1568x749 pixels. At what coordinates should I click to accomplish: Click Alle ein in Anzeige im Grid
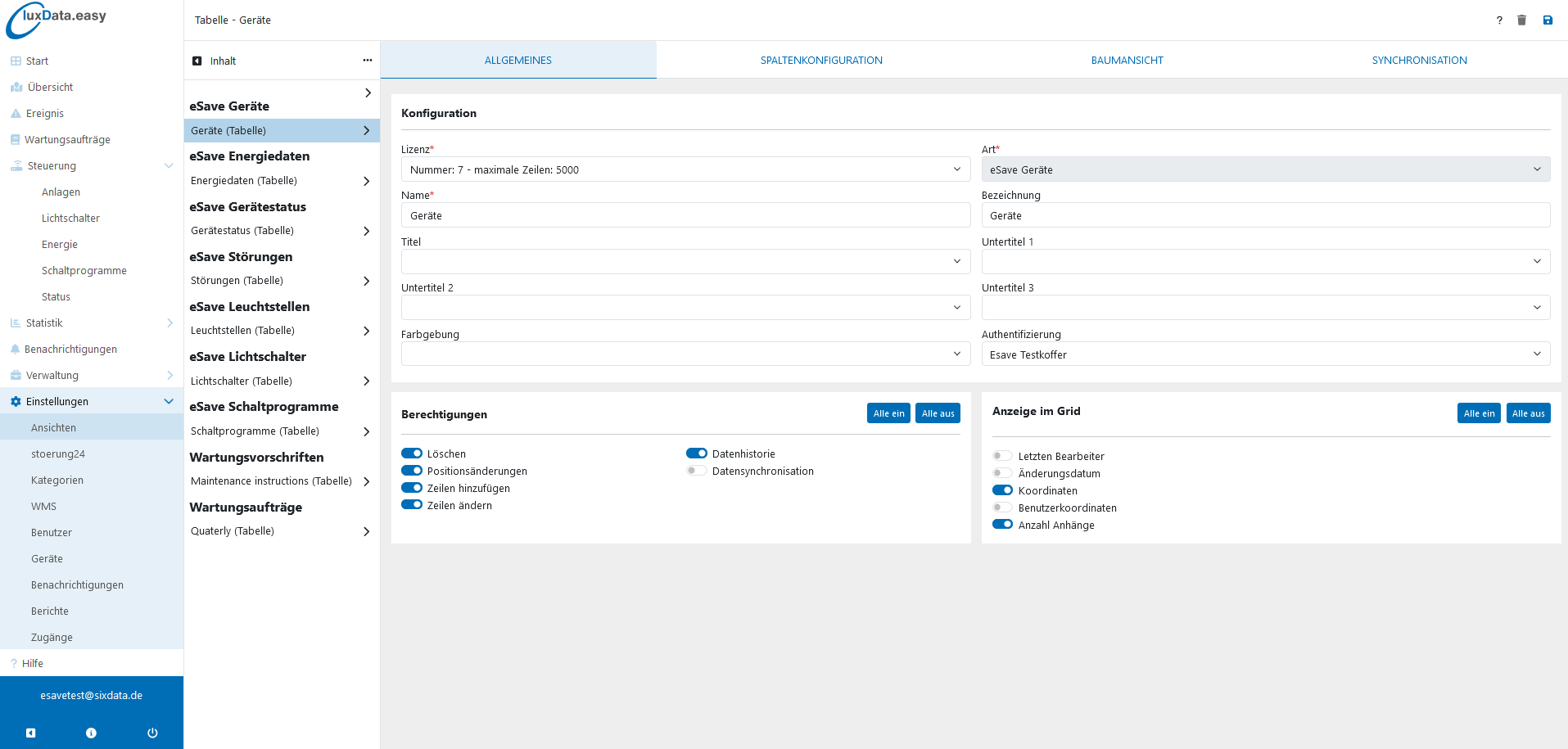tap(1479, 413)
